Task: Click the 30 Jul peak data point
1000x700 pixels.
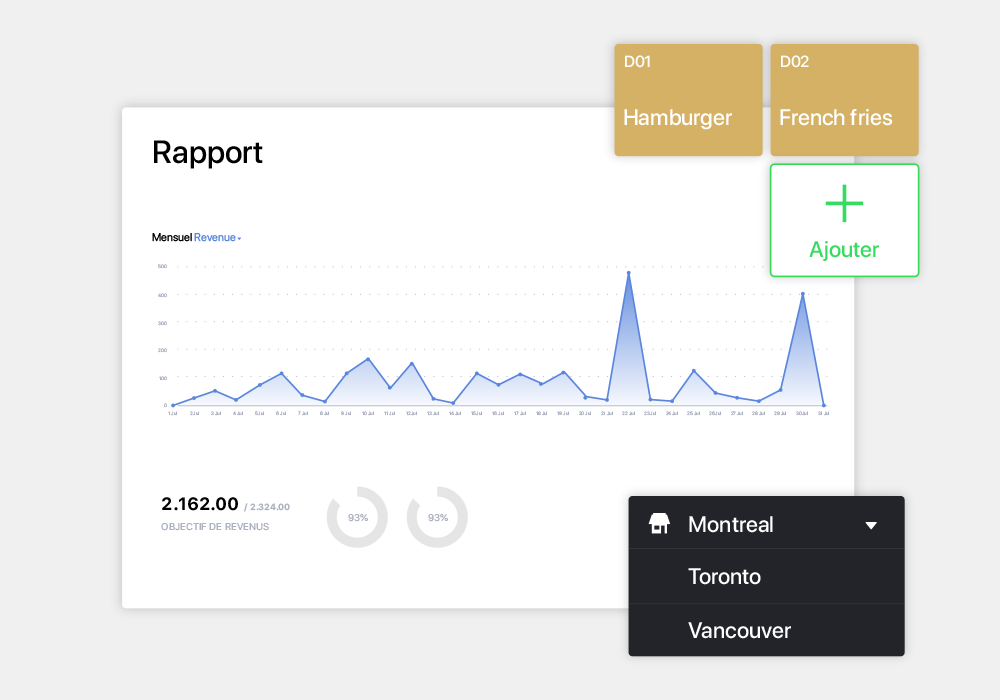Action: pyautogui.click(x=802, y=294)
